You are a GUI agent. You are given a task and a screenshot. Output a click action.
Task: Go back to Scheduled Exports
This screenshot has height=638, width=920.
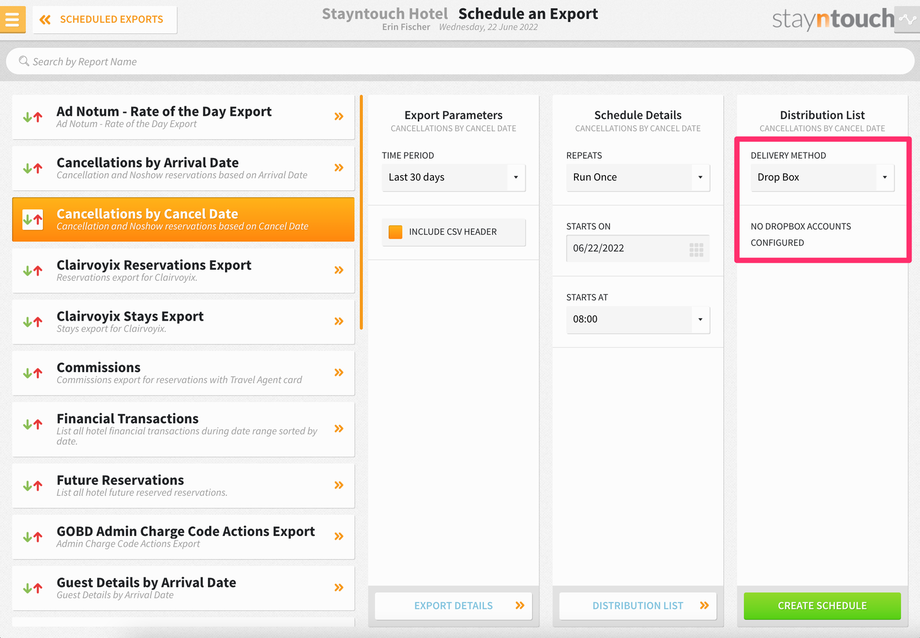(x=104, y=19)
